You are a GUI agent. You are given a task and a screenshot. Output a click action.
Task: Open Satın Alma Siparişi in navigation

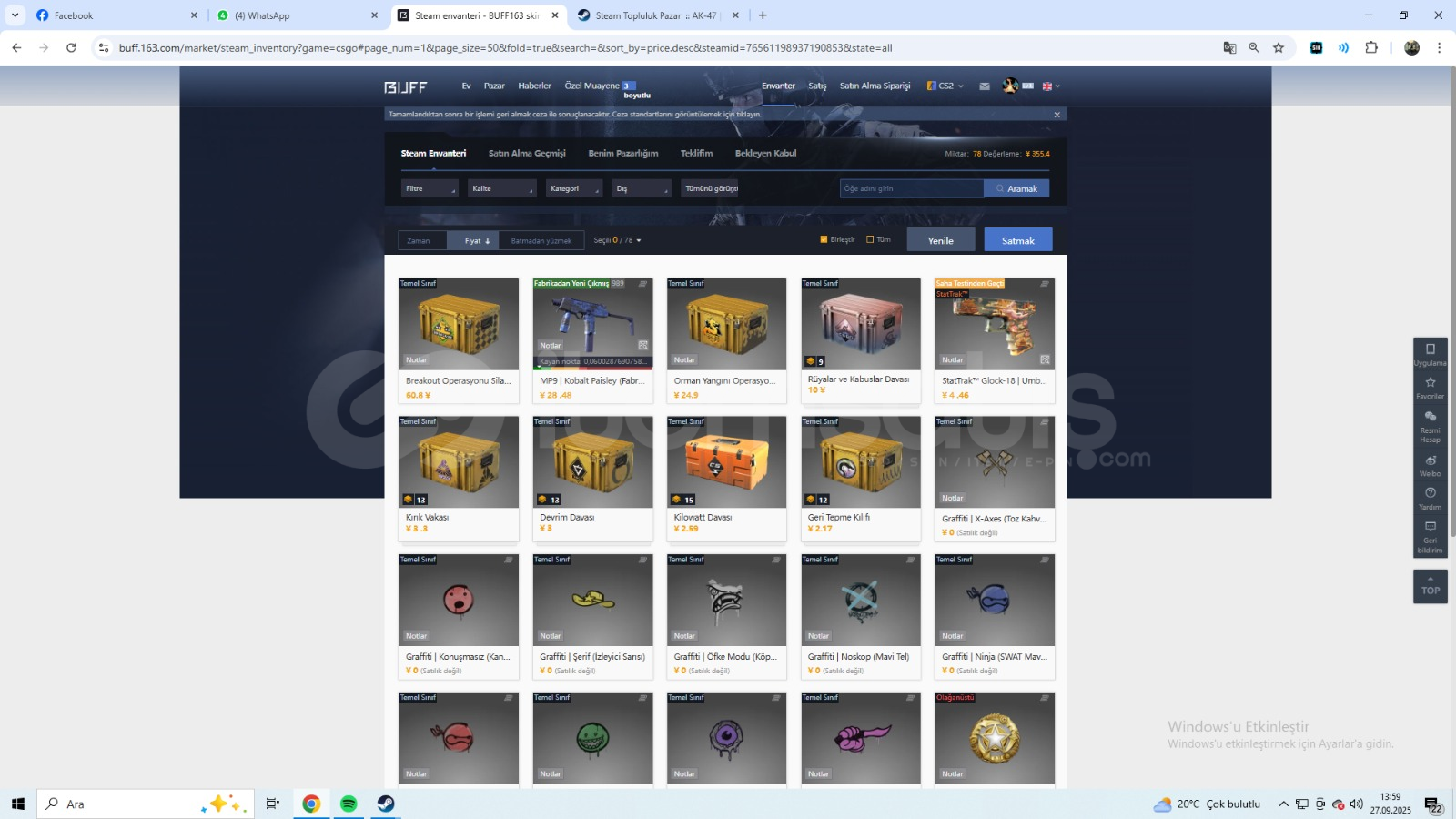coord(875,86)
